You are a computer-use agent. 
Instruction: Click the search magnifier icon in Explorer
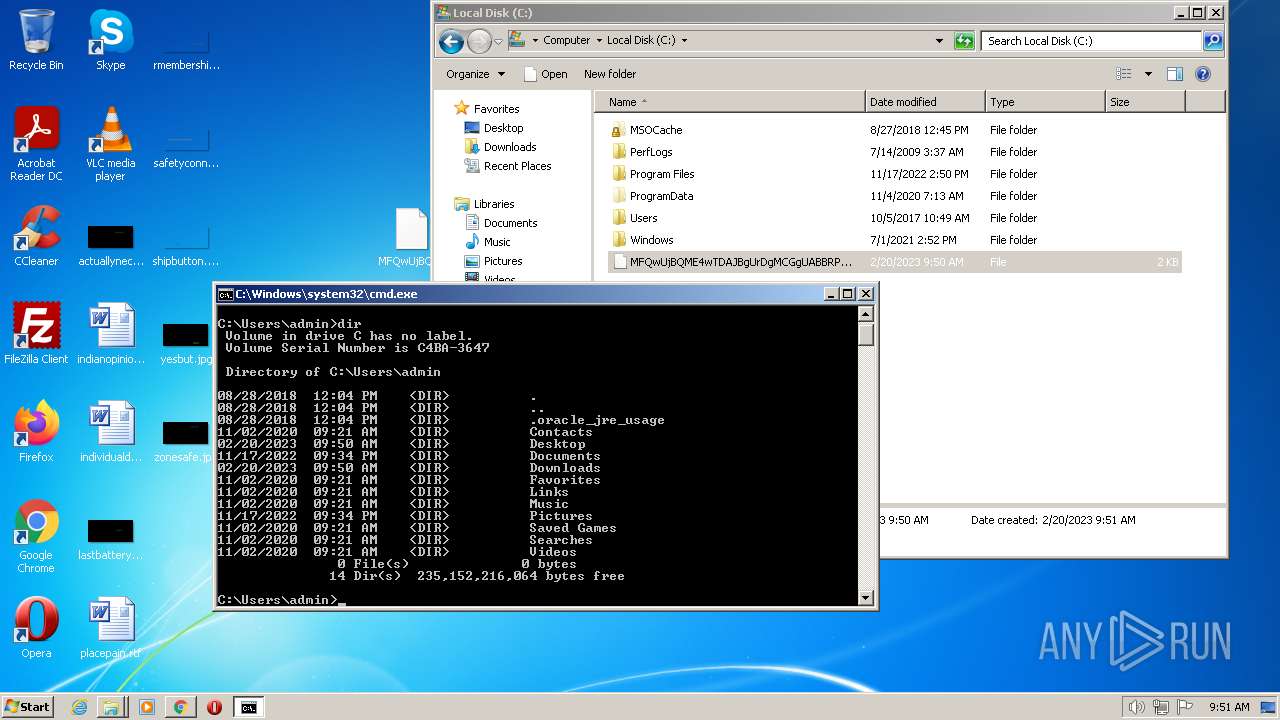1213,41
